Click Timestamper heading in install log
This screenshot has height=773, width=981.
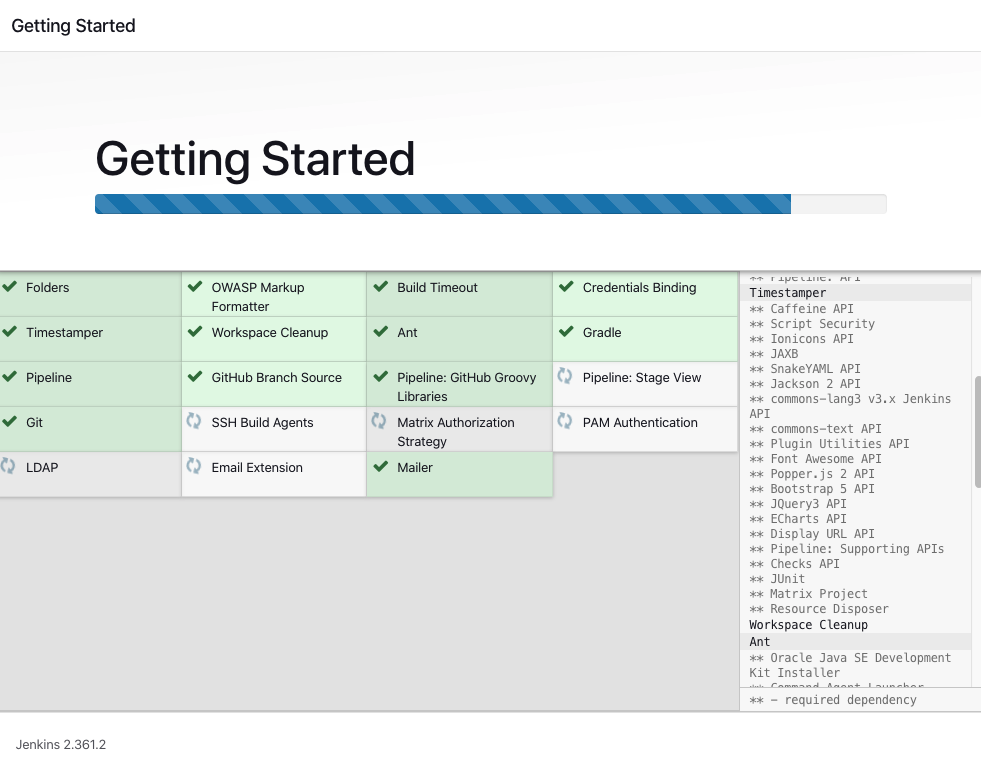point(788,293)
